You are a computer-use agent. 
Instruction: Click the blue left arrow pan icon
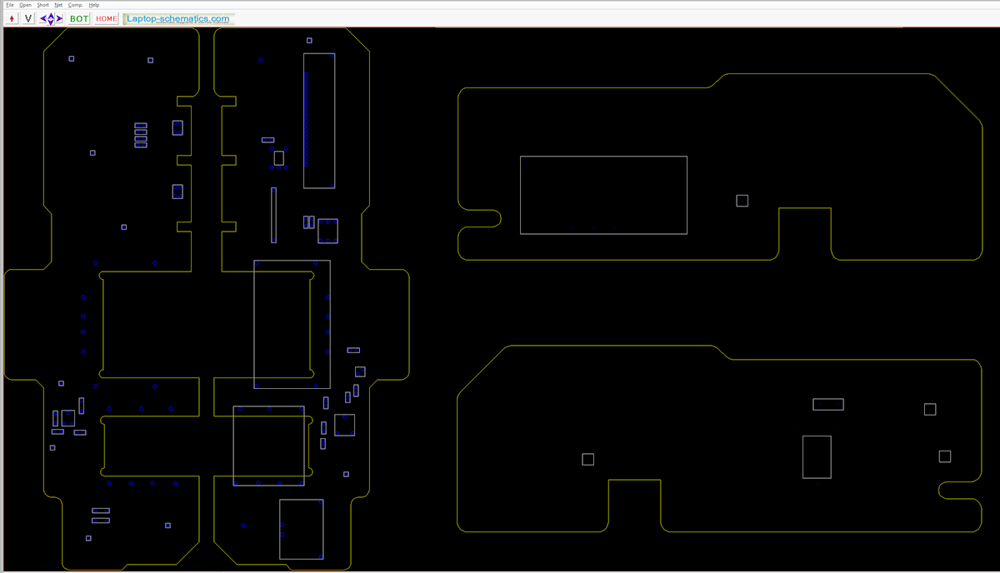point(43,19)
